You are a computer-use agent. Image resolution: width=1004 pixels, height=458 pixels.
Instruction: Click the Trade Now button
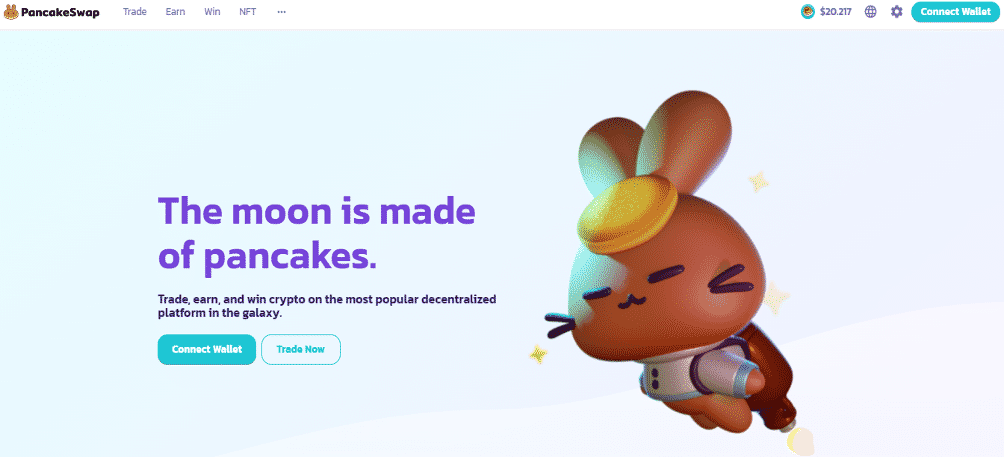pos(300,349)
